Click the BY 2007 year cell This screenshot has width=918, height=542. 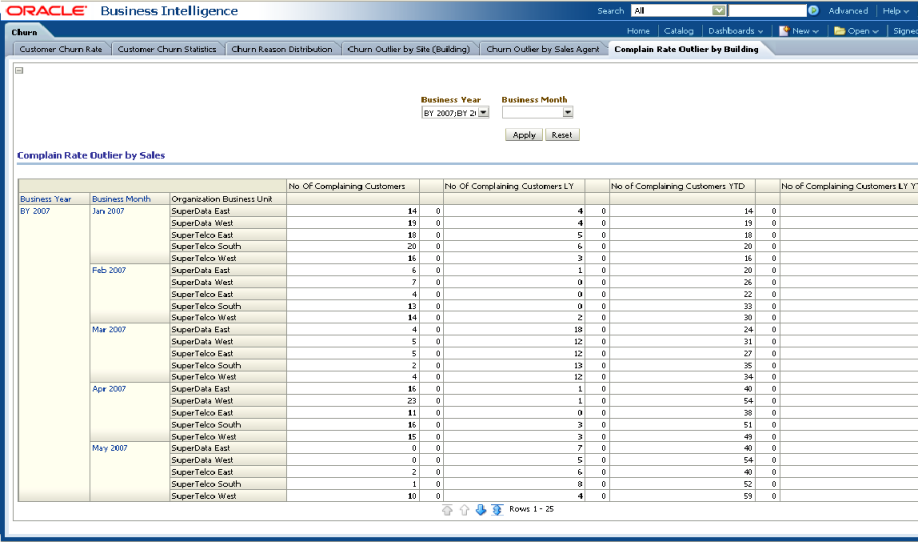(x=35, y=211)
